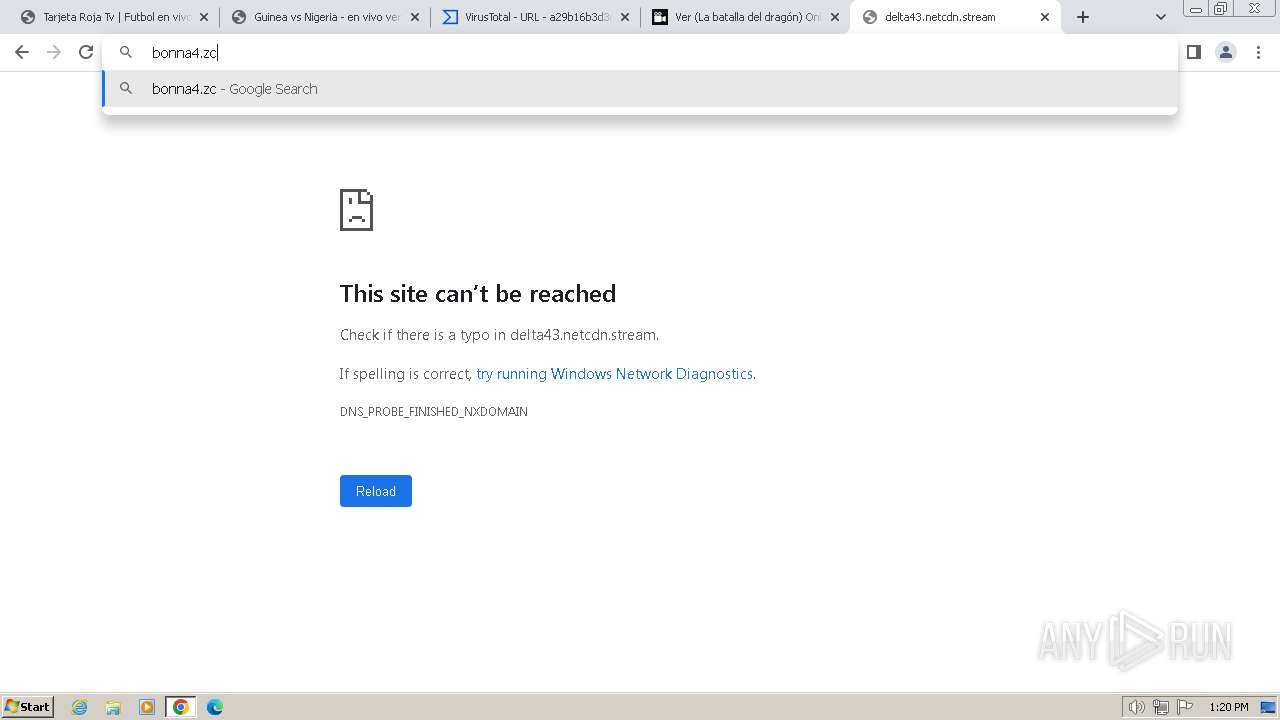Click the 1:20 PM system clock

pos(1229,707)
